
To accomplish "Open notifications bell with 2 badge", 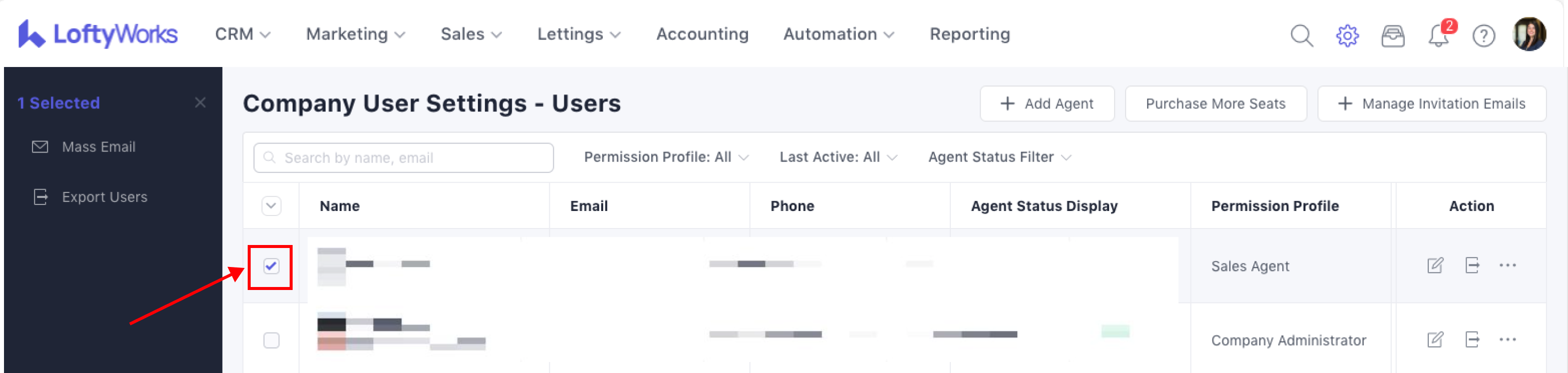I will (x=1438, y=35).
